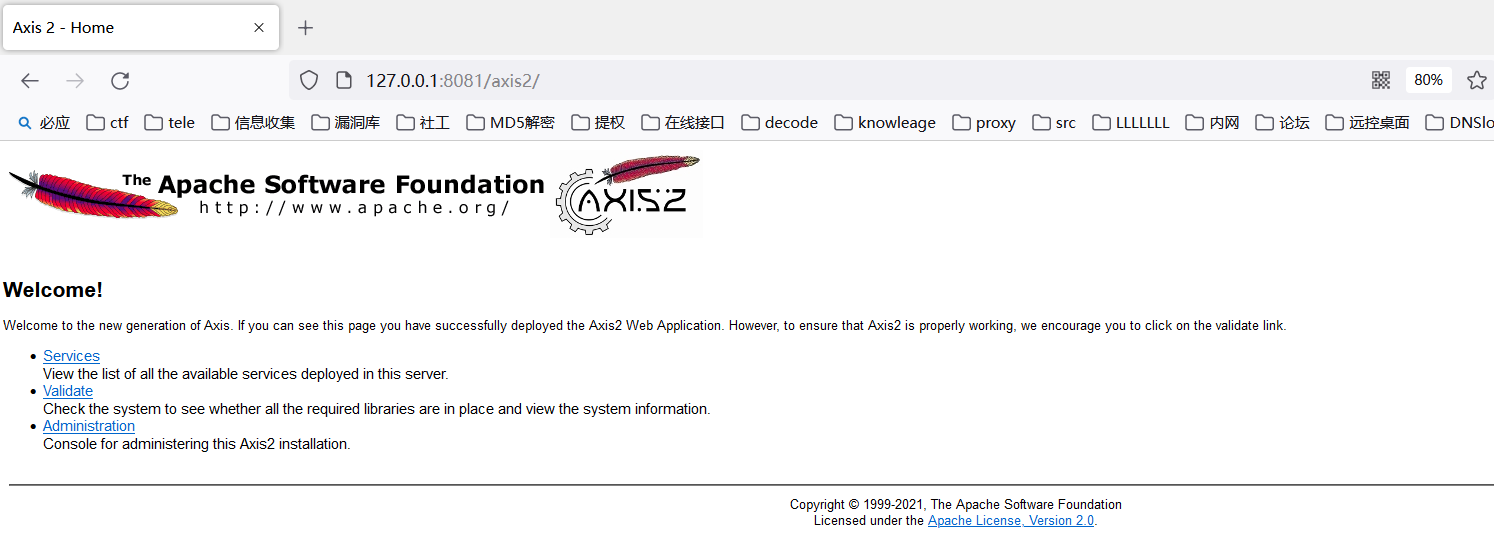Open the decode bookmarks folder

click(780, 122)
